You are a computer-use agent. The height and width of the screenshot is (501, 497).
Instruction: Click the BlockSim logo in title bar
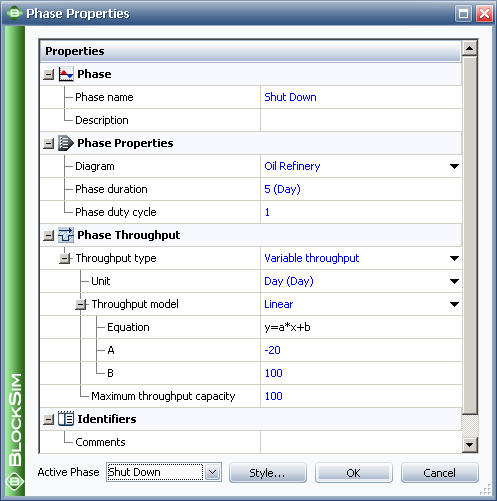(x=14, y=13)
